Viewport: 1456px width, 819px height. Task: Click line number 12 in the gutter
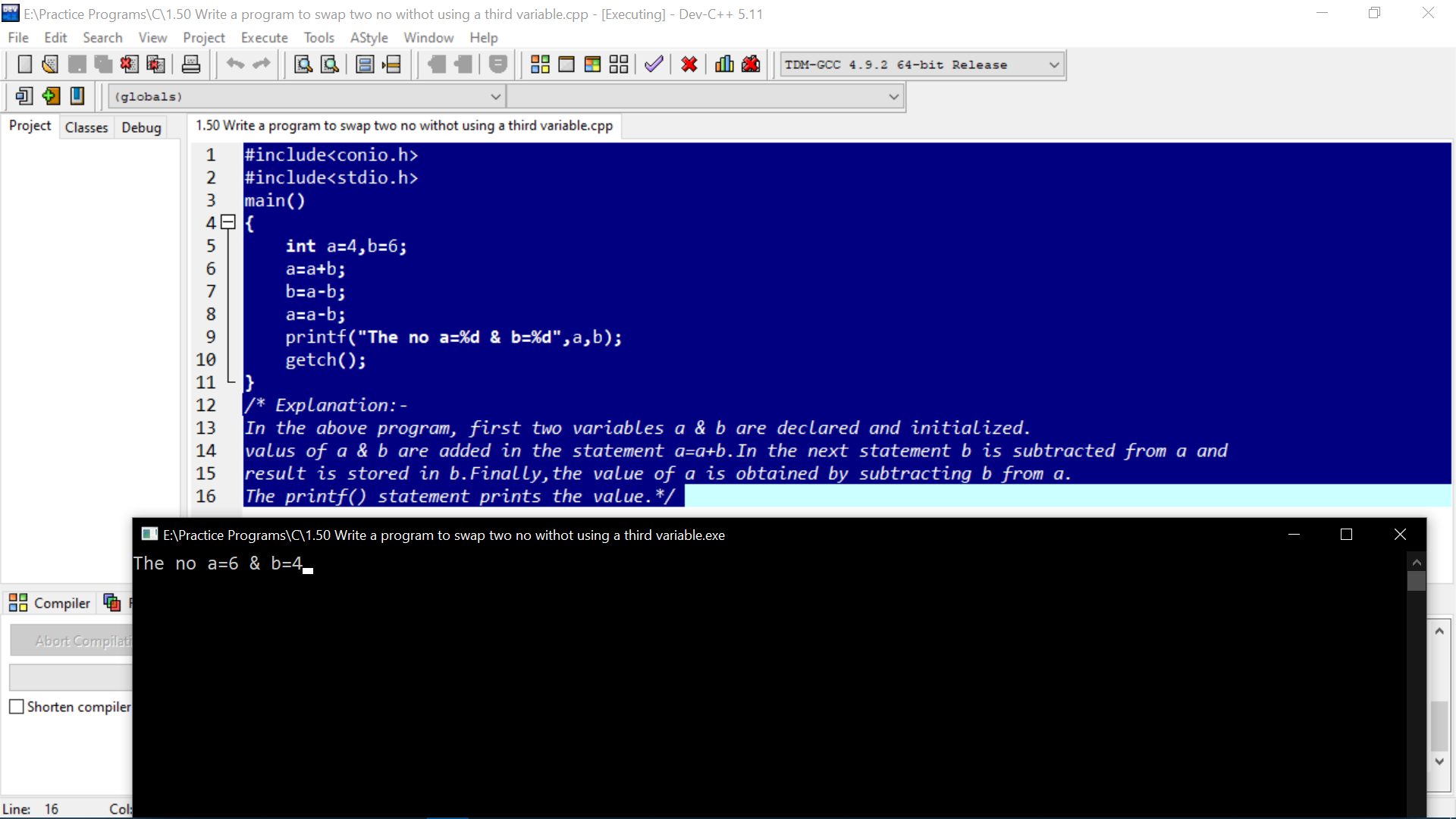(x=206, y=405)
